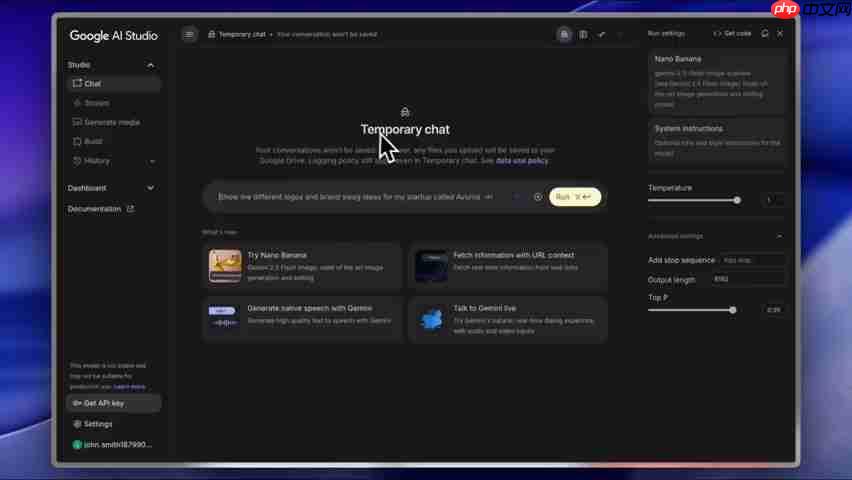The image size is (852, 480).
Task: Toggle the hamburger navigation menu icon
Action: (x=189, y=34)
